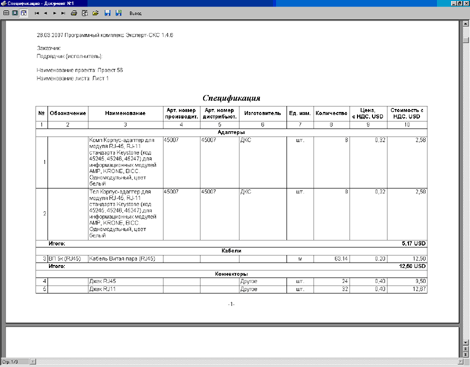Click the vertical scrollbar up arrow
470x367 pixels.
466,24
